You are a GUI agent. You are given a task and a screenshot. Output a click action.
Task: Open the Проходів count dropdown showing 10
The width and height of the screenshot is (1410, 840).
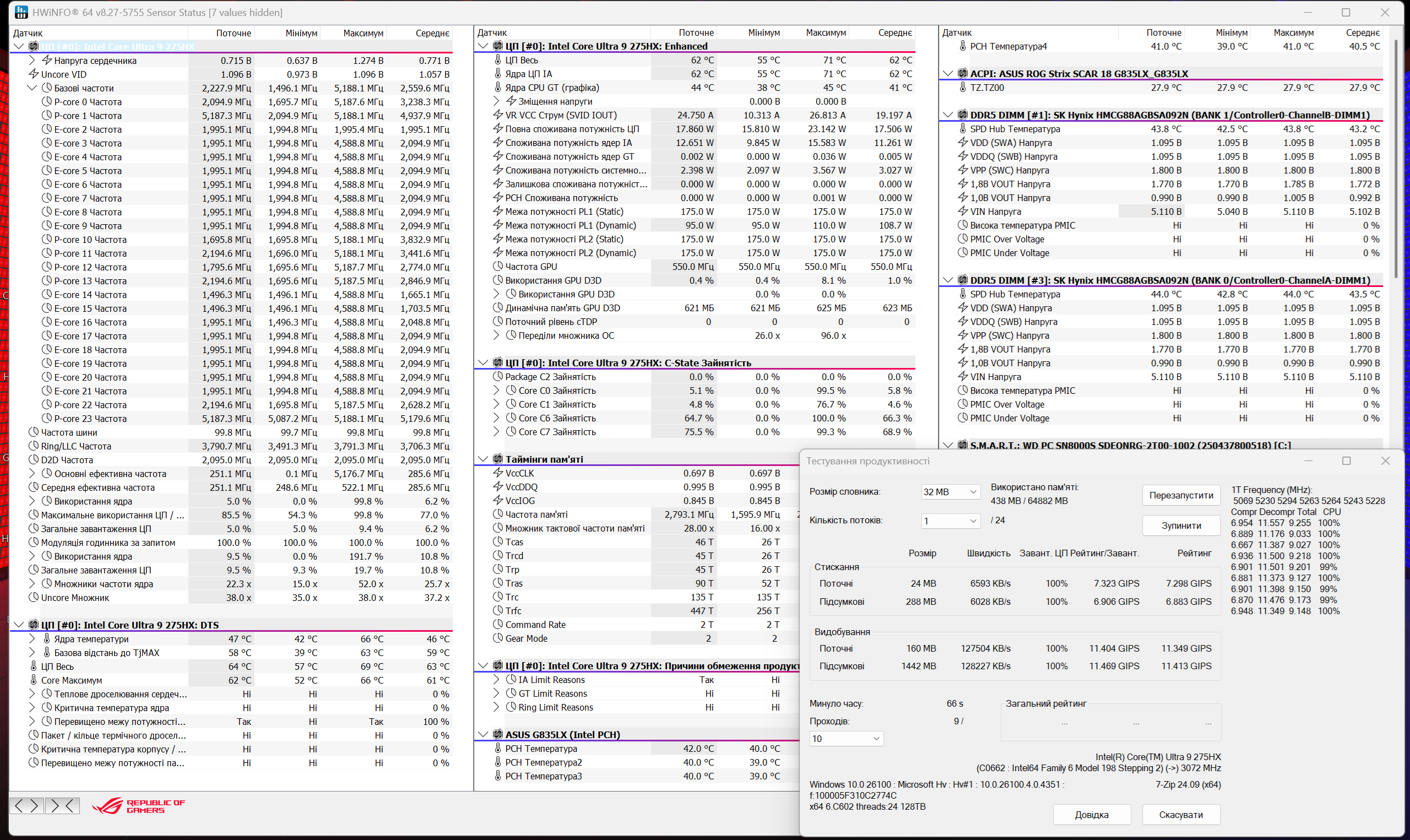pos(846,738)
